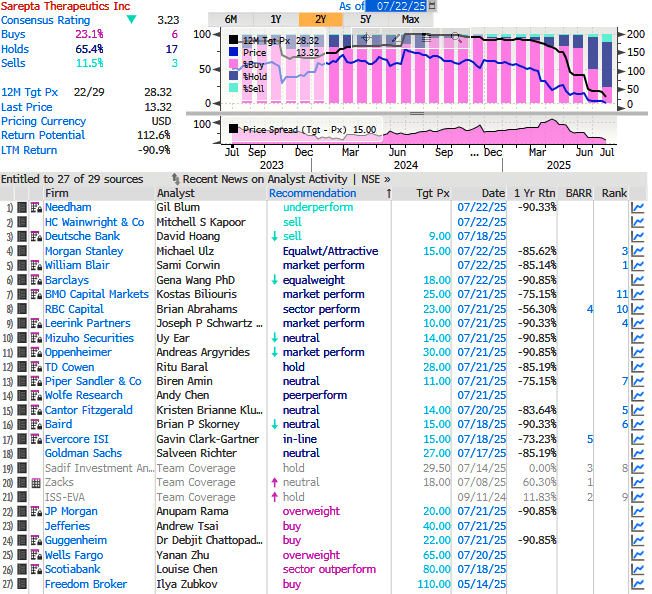
Task: Sort by the Recommendation column header
Action: [312, 193]
